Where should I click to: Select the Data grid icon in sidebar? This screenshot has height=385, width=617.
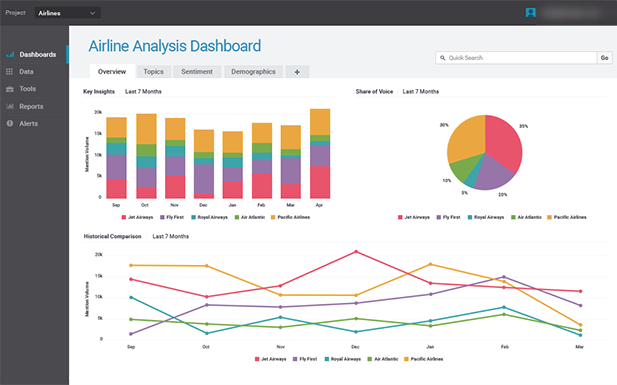click(x=9, y=72)
